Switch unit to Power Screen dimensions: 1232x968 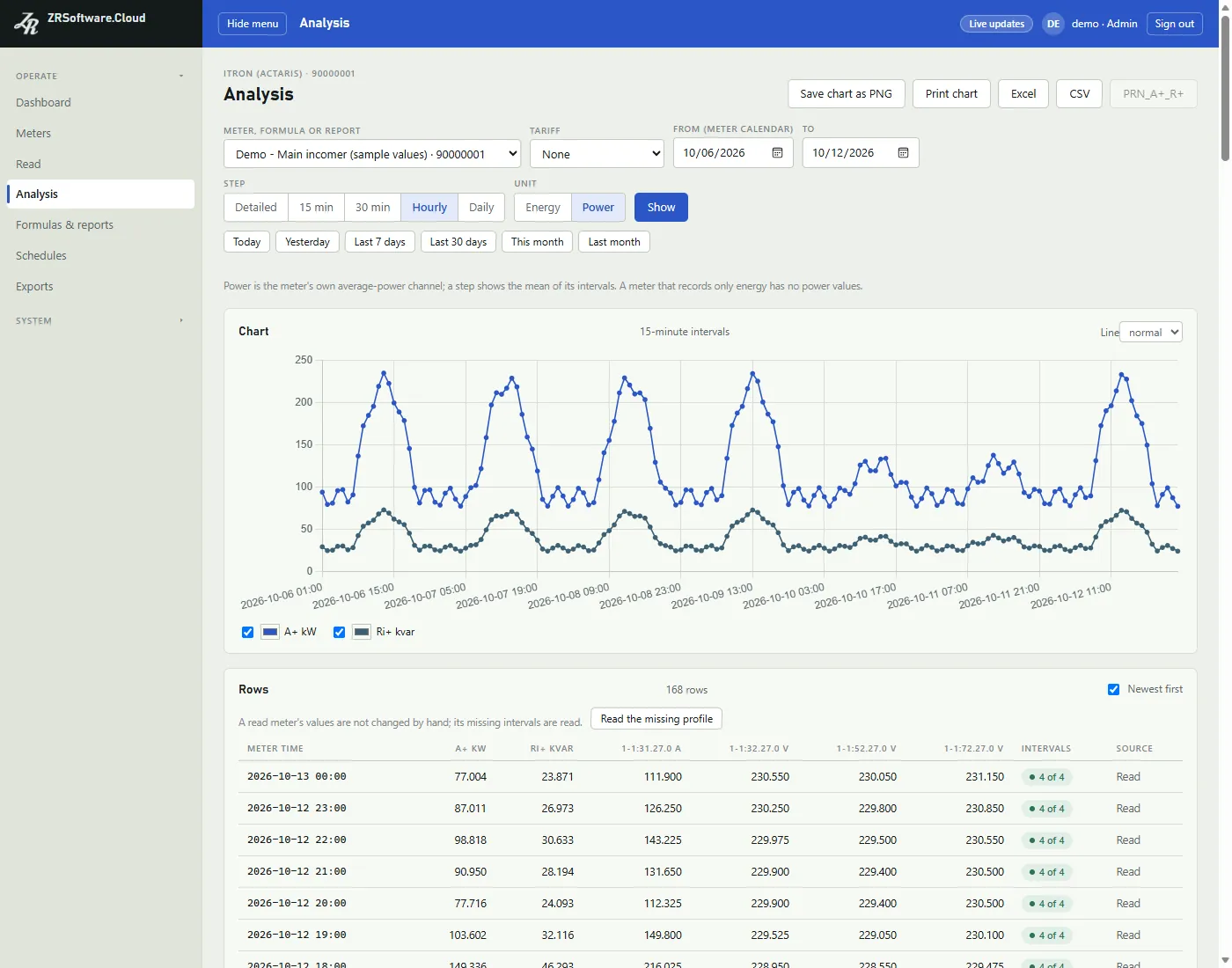598,208
